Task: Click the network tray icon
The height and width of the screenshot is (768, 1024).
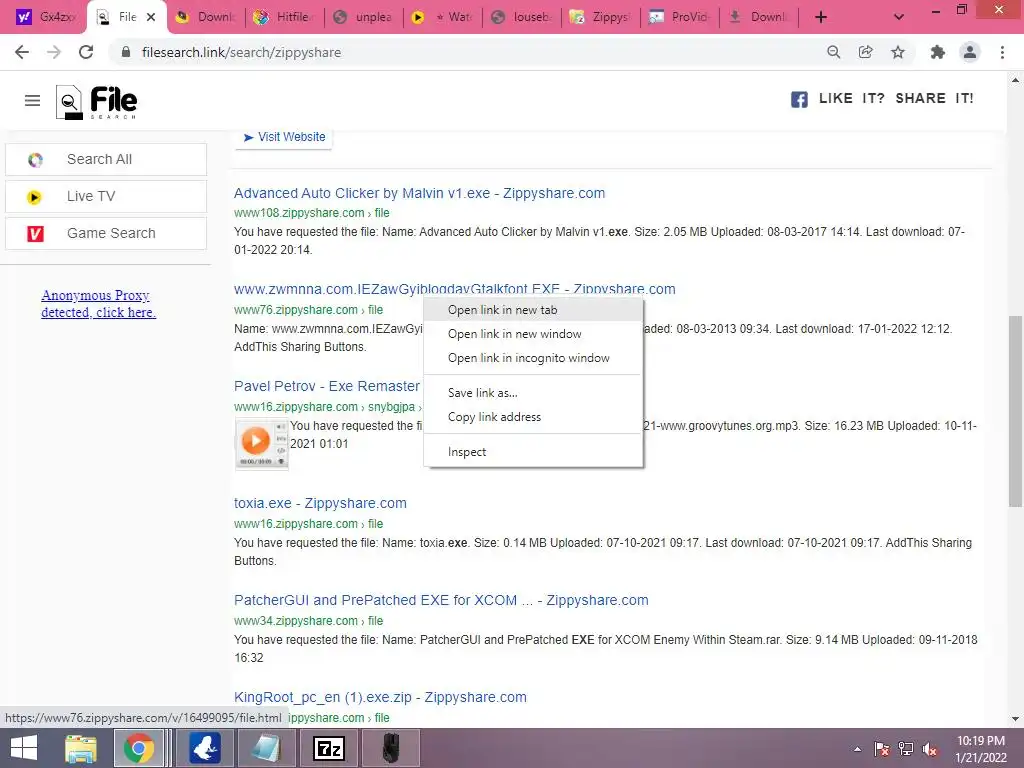Action: 906,749
